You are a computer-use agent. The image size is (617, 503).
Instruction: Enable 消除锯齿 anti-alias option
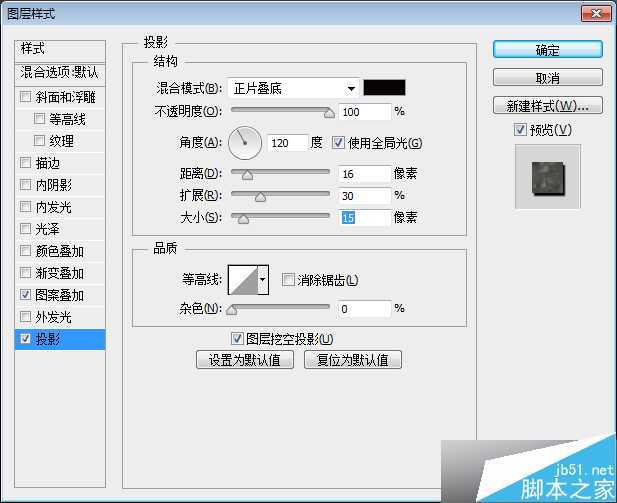pyautogui.click(x=288, y=281)
